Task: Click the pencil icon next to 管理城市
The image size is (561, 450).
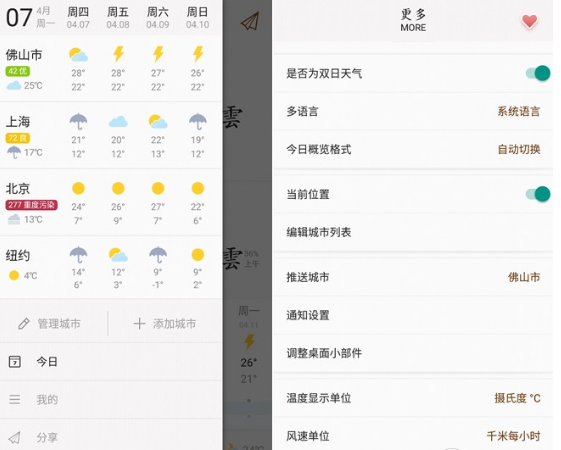Action: point(24,324)
